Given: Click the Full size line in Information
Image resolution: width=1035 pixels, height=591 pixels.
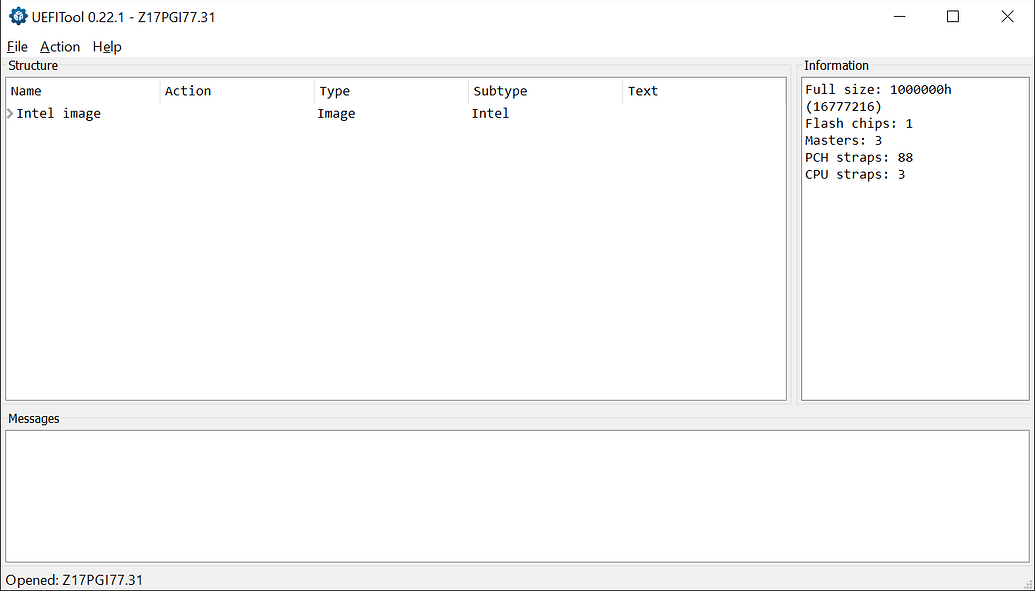Looking at the screenshot, I should pyautogui.click(x=878, y=90).
